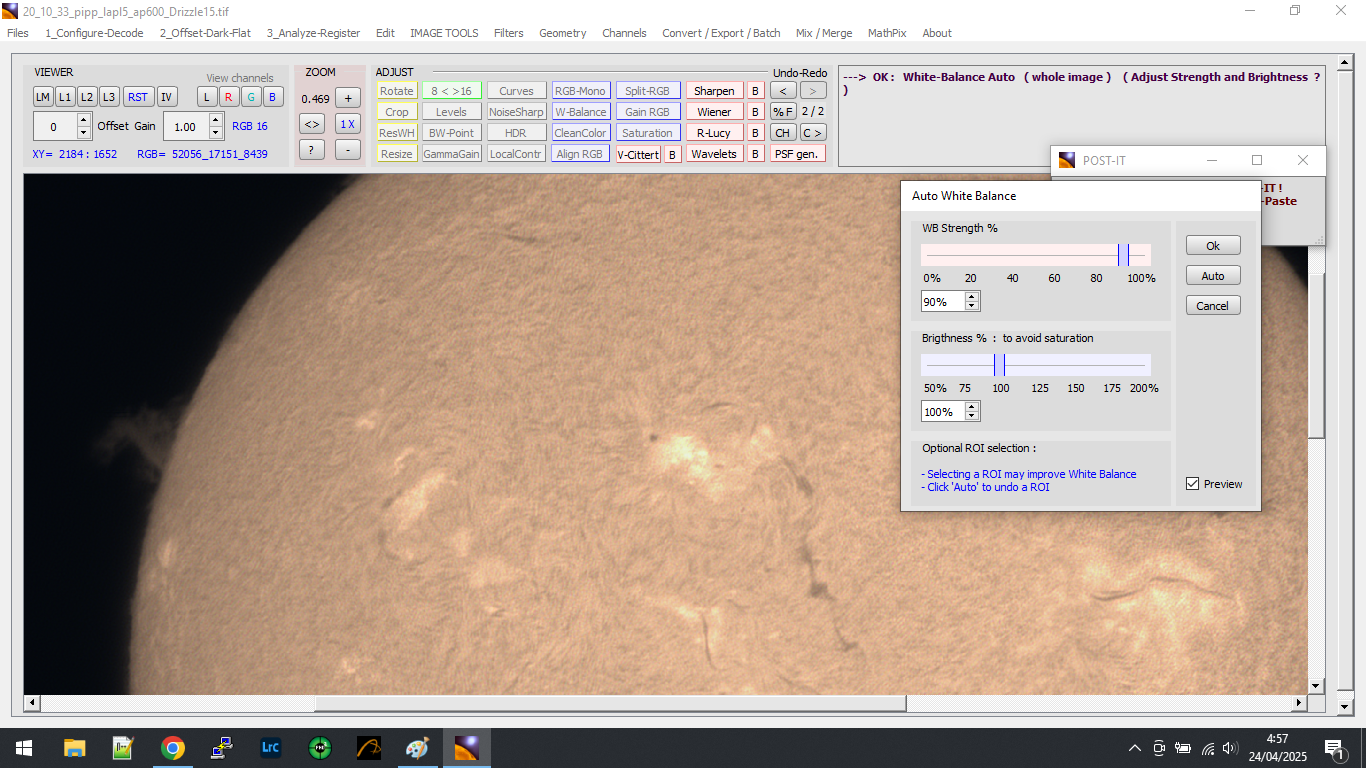This screenshot has width=1366, height=768.
Task: Click the Undo back arrow button
Action: coord(783,91)
